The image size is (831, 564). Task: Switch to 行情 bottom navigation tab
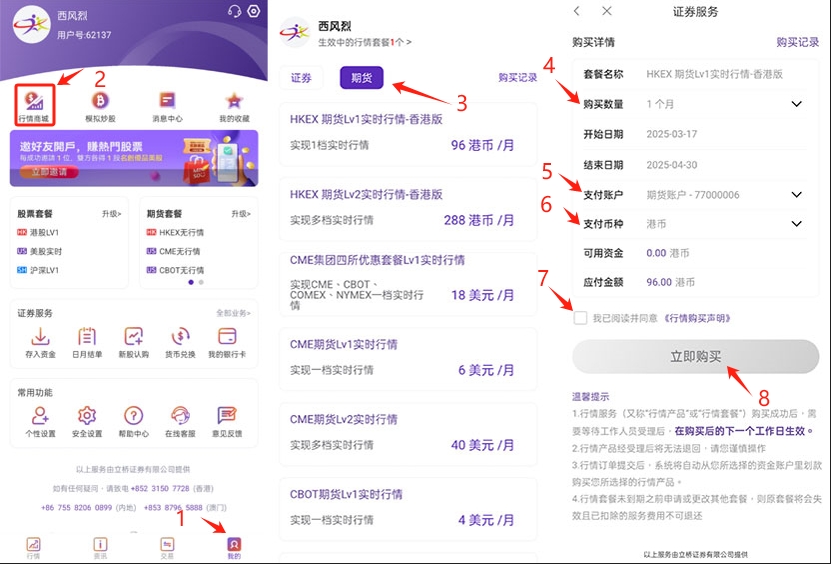coord(33,548)
